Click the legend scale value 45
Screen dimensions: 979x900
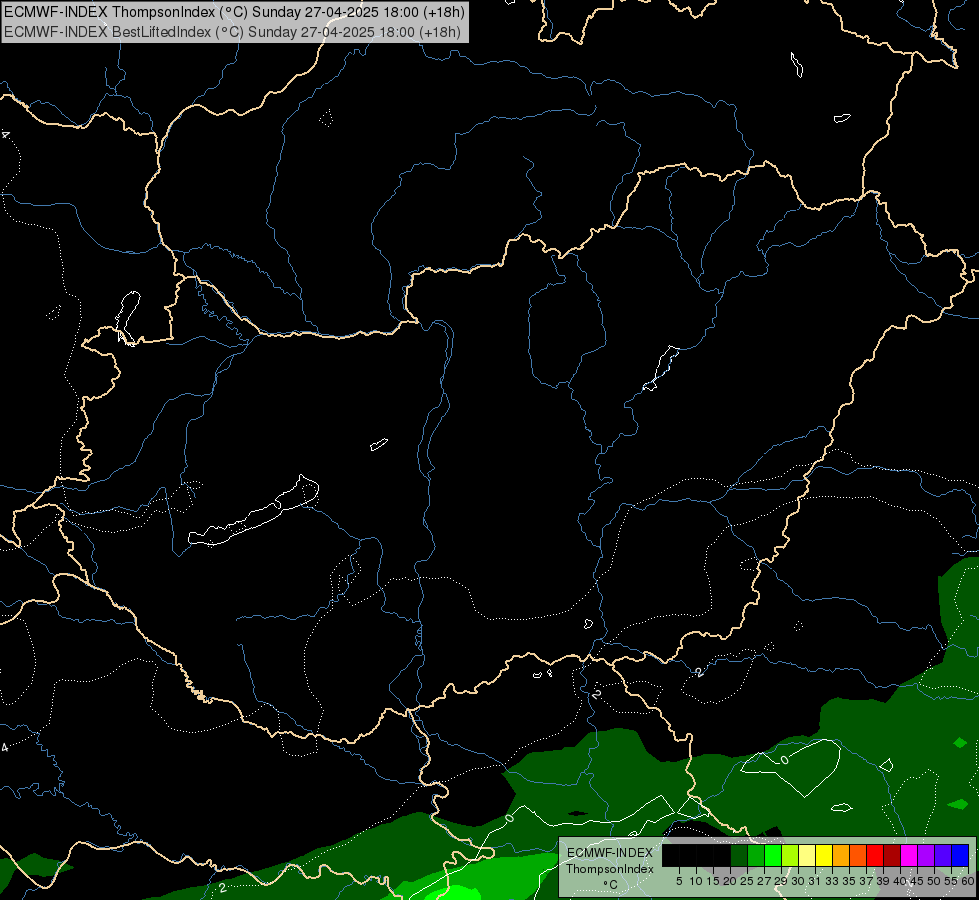[x=917, y=881]
